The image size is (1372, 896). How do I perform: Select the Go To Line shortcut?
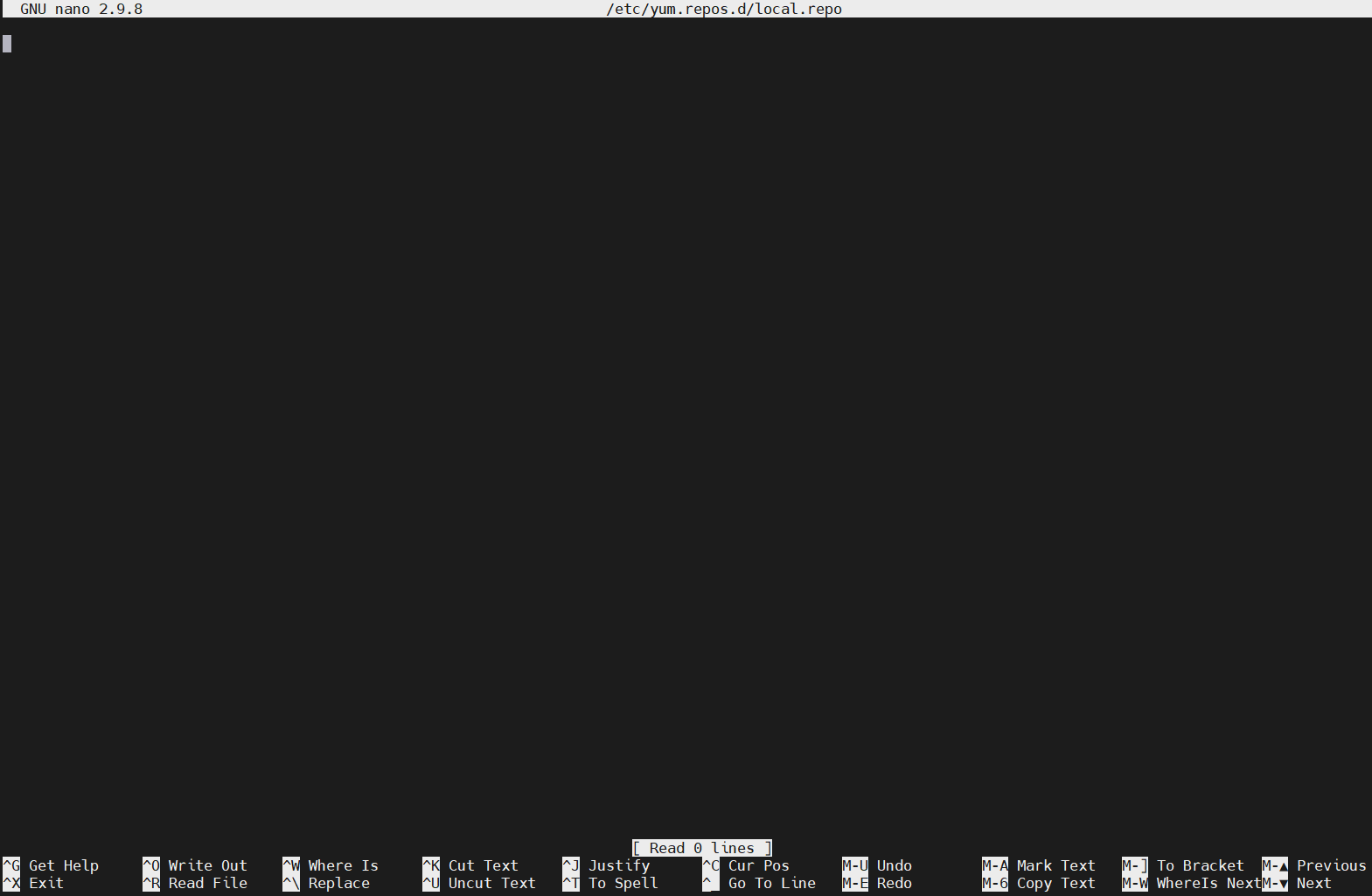(772, 883)
